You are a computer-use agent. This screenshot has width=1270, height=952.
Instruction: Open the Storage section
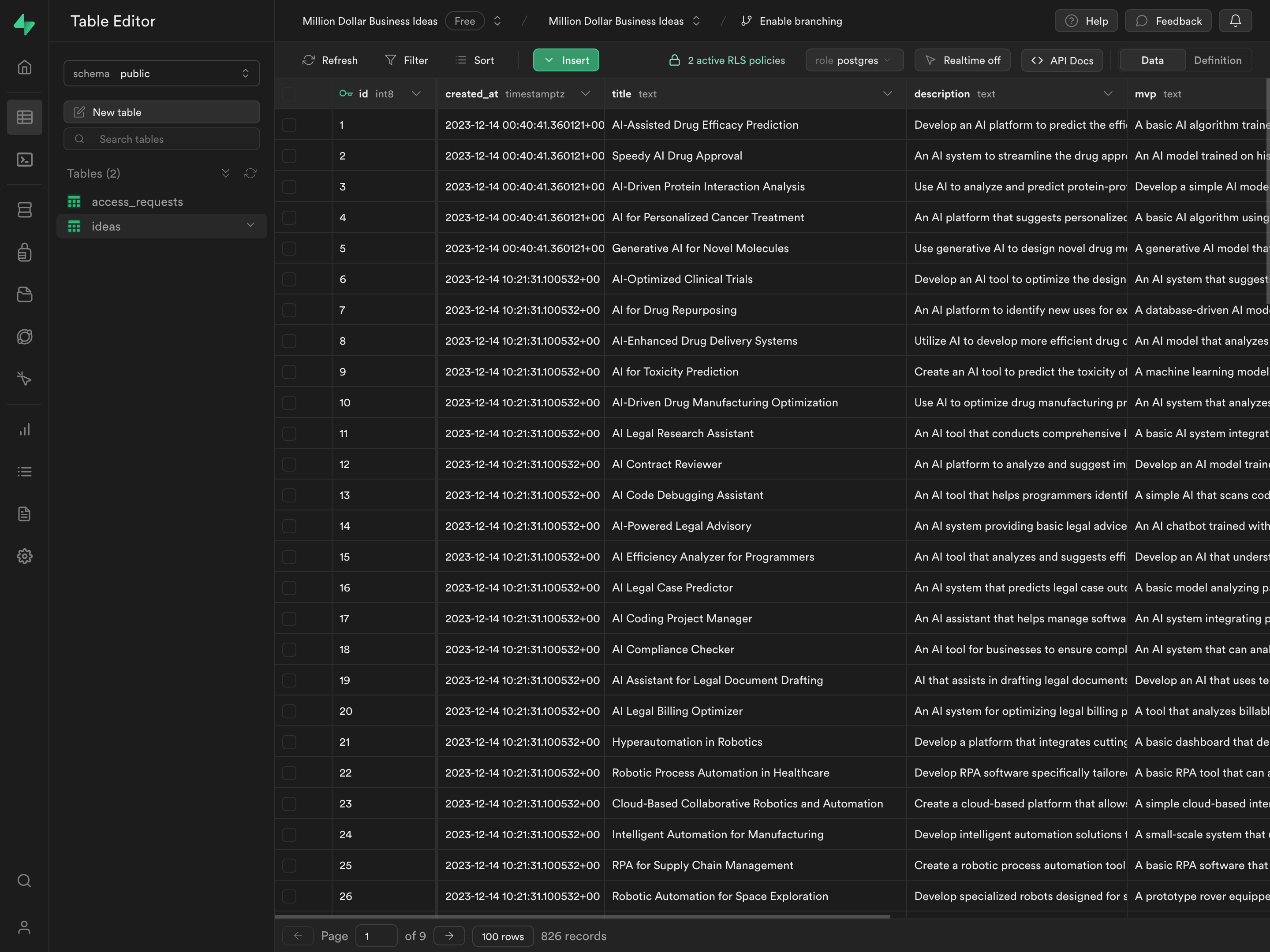click(25, 294)
